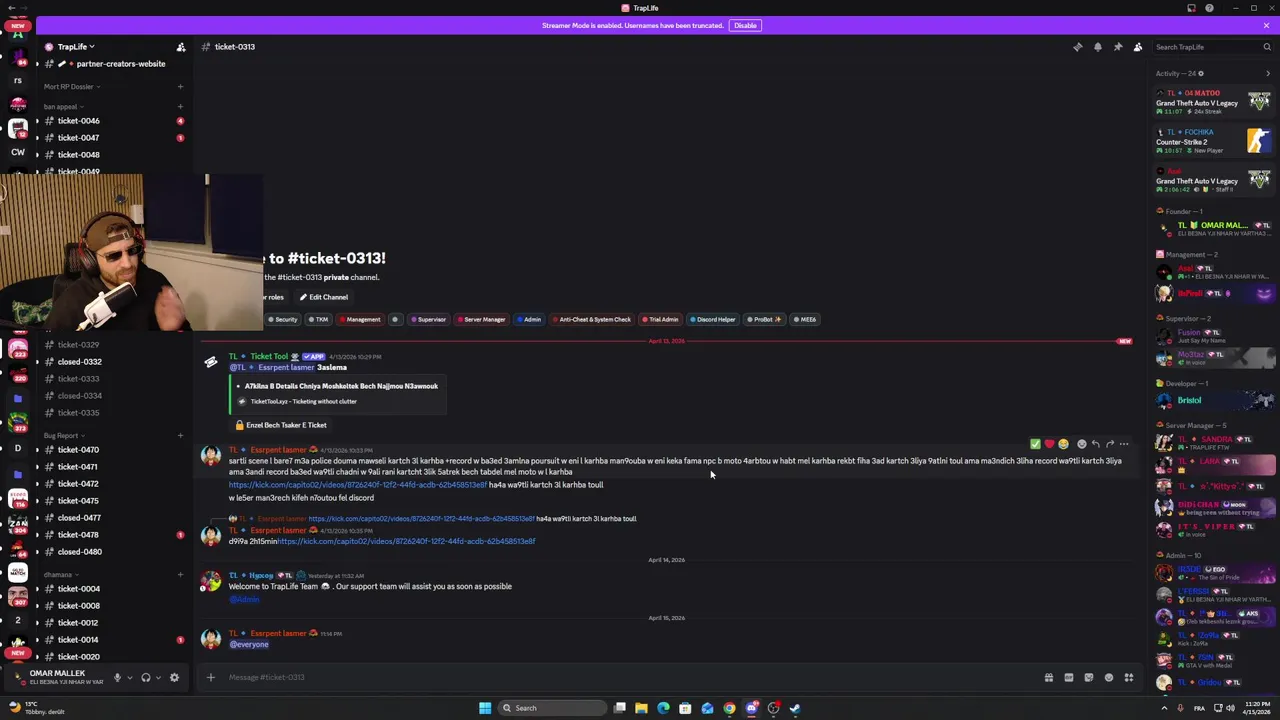This screenshot has height=720, width=1280.
Task: Show pinned messages with the pin icon
Action: [x=1118, y=47]
